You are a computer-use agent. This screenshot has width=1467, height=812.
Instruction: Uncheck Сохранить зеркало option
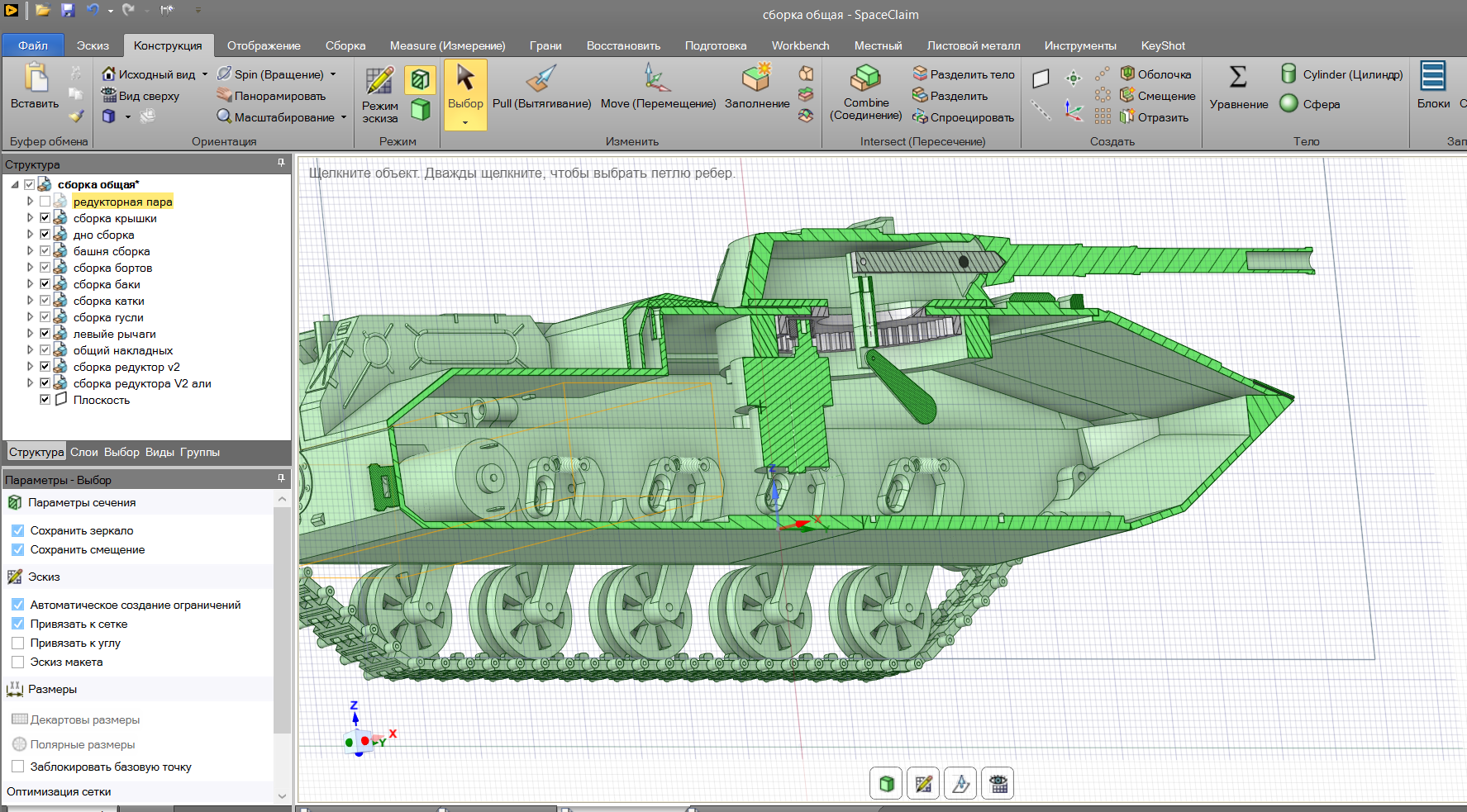click(x=18, y=530)
